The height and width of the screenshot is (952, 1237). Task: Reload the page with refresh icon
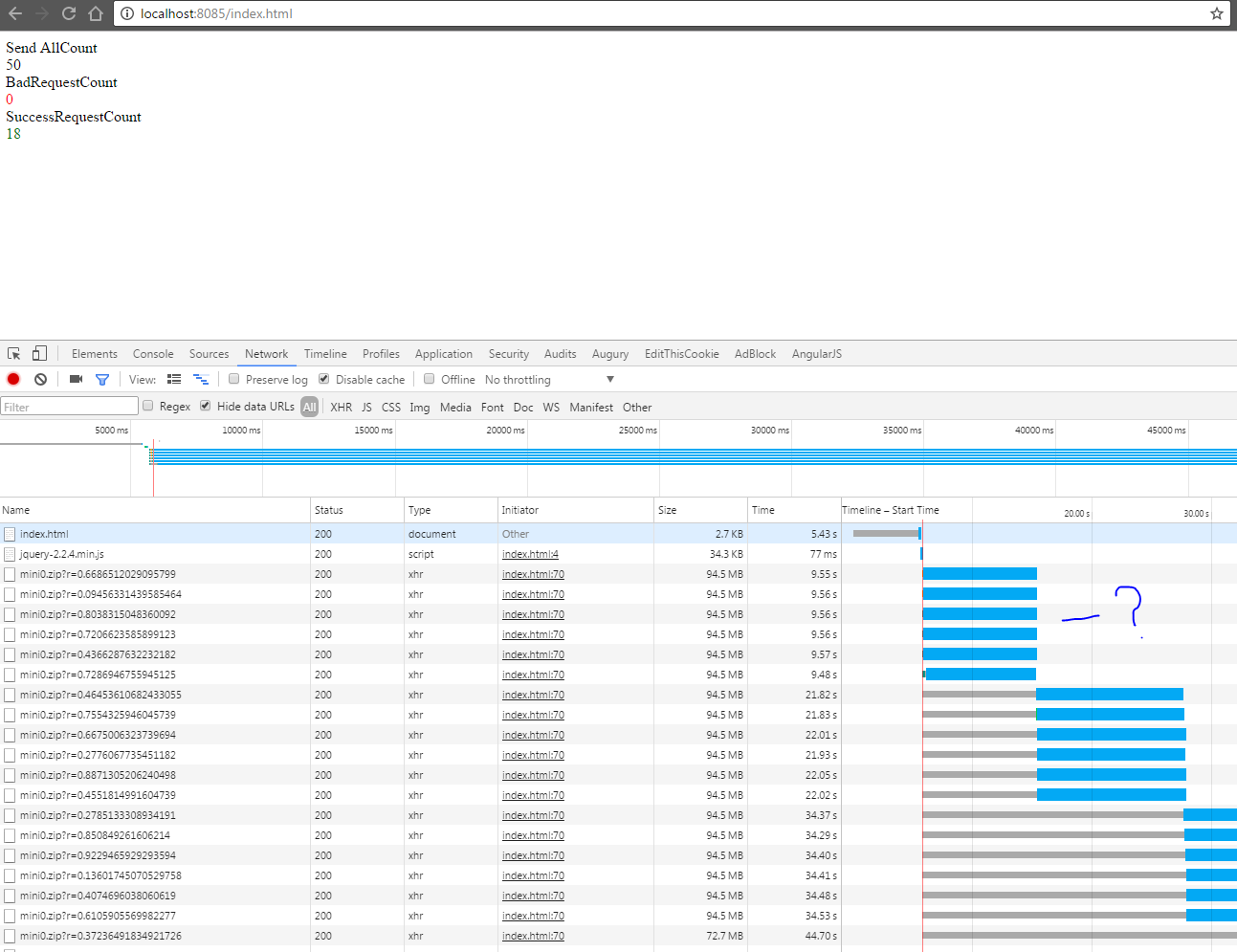(69, 13)
